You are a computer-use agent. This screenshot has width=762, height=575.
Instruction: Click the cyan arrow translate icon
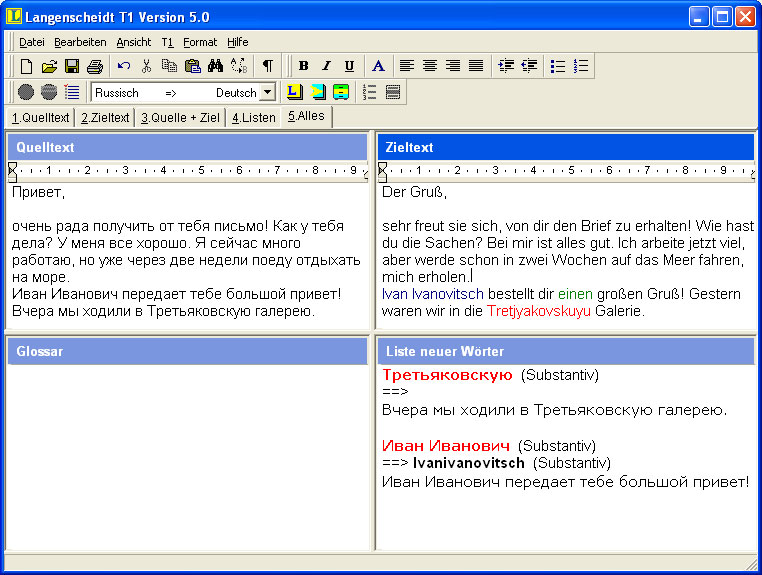(x=318, y=92)
